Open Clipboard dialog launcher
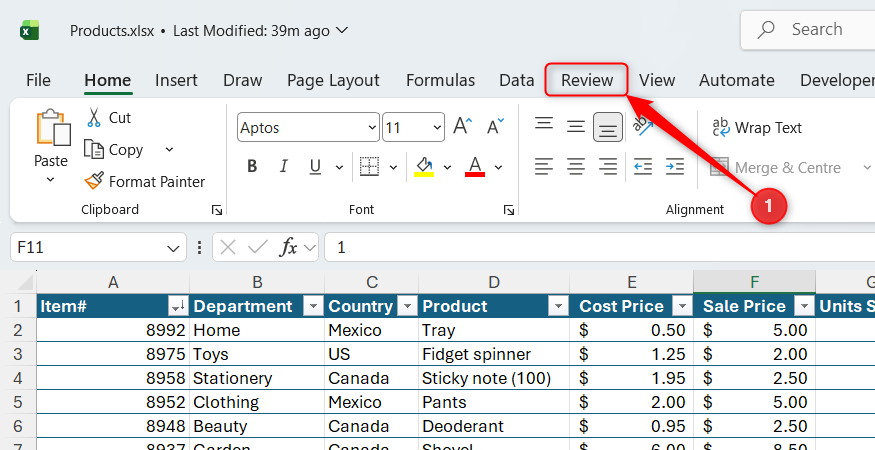875x450 pixels. click(x=217, y=210)
